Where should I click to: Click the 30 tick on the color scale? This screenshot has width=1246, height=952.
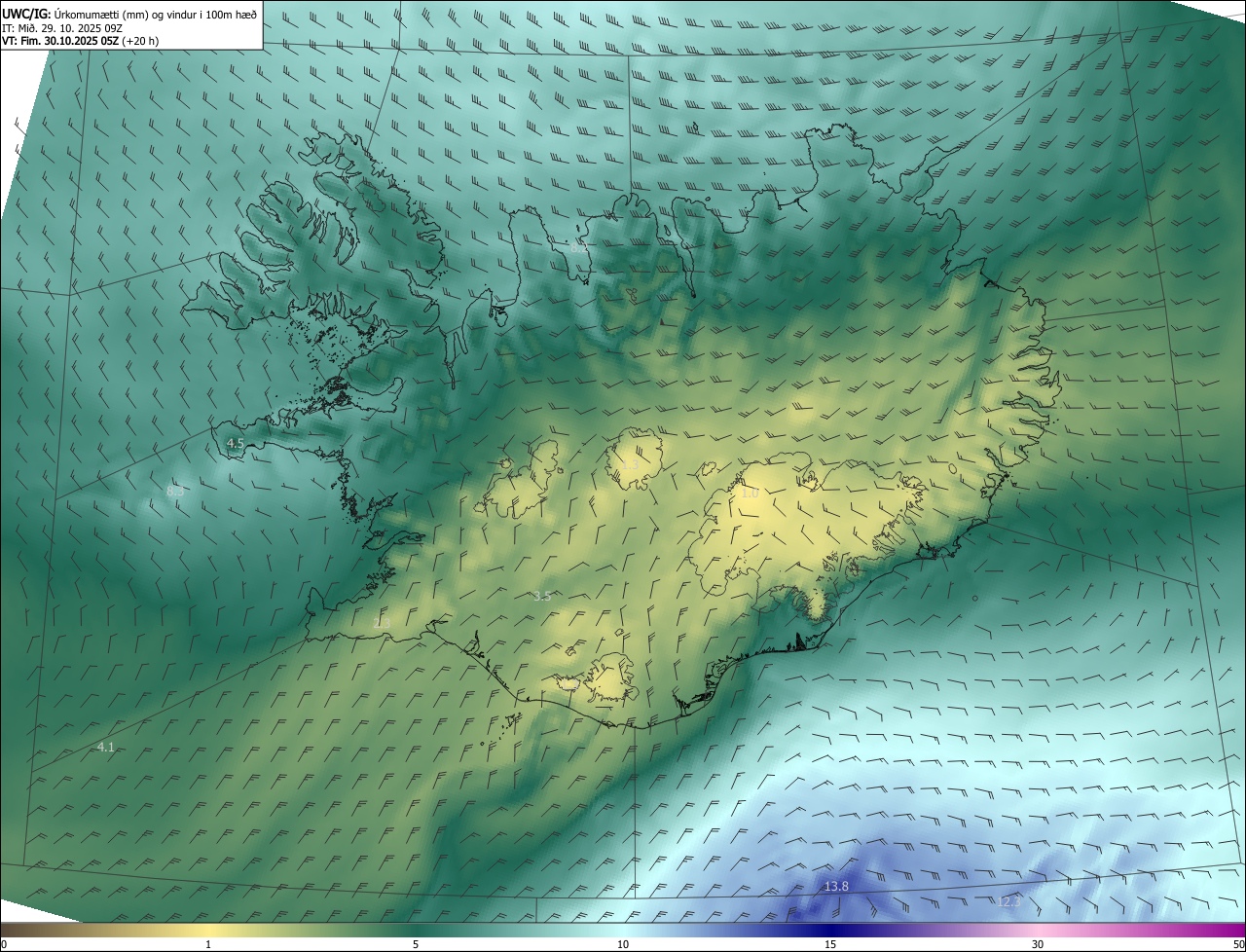tap(1038, 944)
